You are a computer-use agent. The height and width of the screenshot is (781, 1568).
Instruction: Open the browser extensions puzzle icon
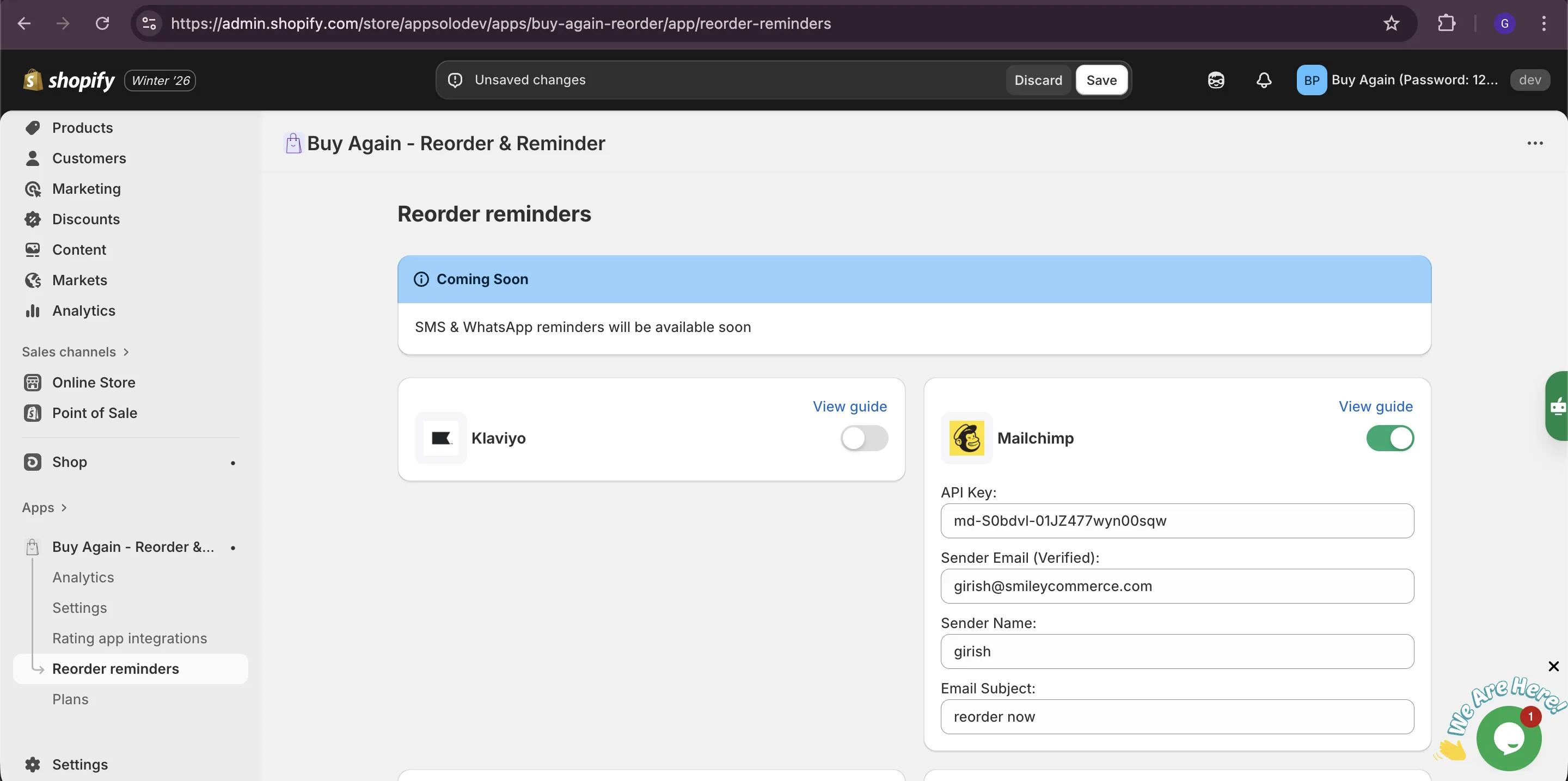click(x=1447, y=24)
